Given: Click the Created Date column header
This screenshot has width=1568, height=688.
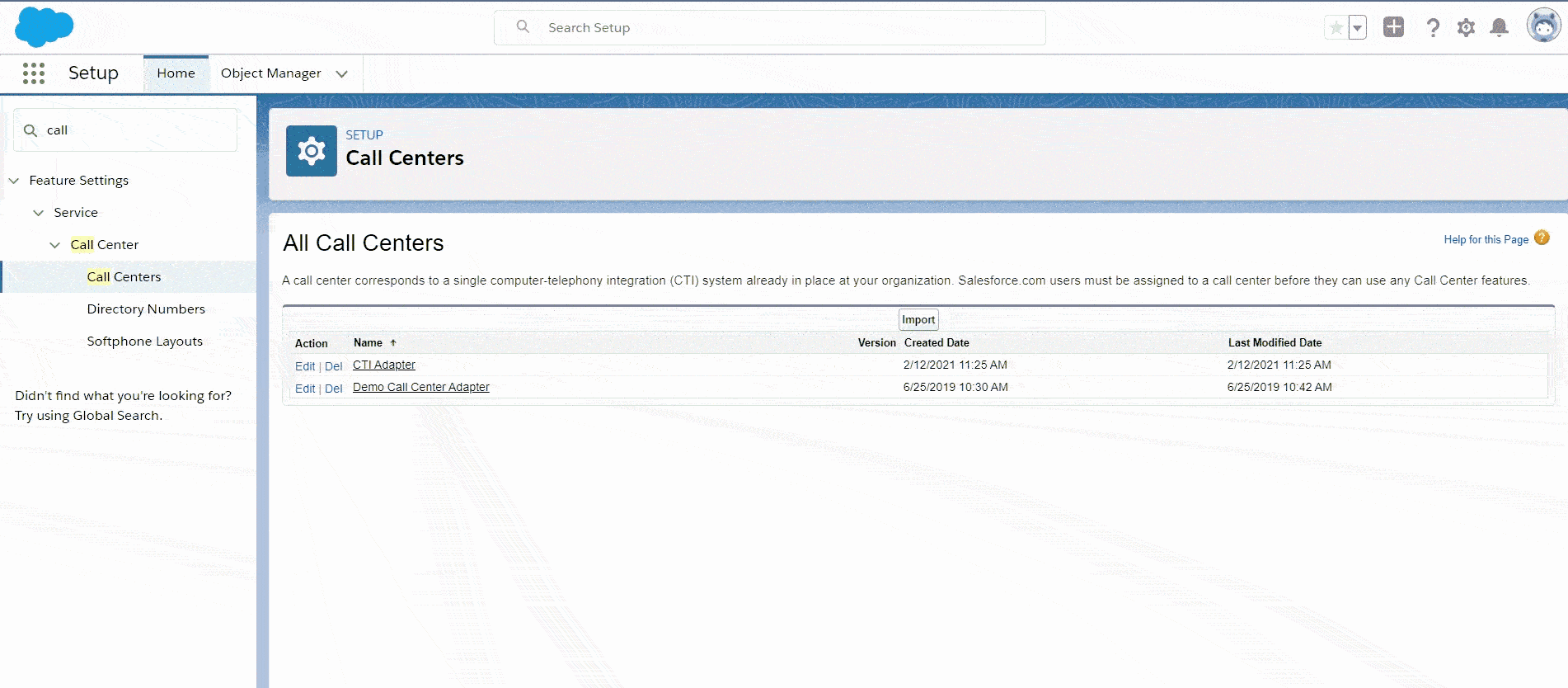Looking at the screenshot, I should coord(937,342).
